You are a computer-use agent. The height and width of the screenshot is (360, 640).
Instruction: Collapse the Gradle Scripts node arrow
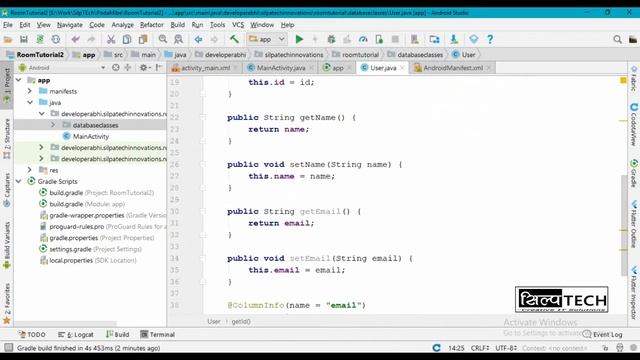pyautogui.click(x=19, y=181)
